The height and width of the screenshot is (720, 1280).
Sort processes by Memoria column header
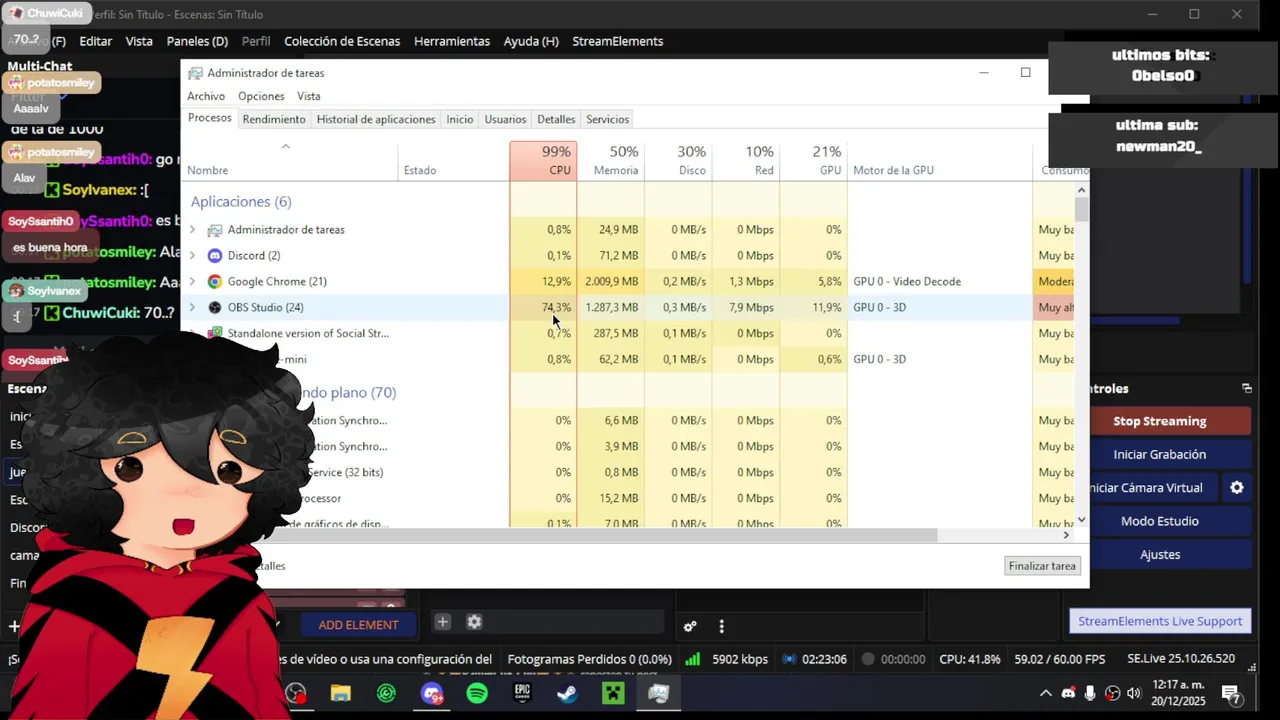(x=611, y=160)
